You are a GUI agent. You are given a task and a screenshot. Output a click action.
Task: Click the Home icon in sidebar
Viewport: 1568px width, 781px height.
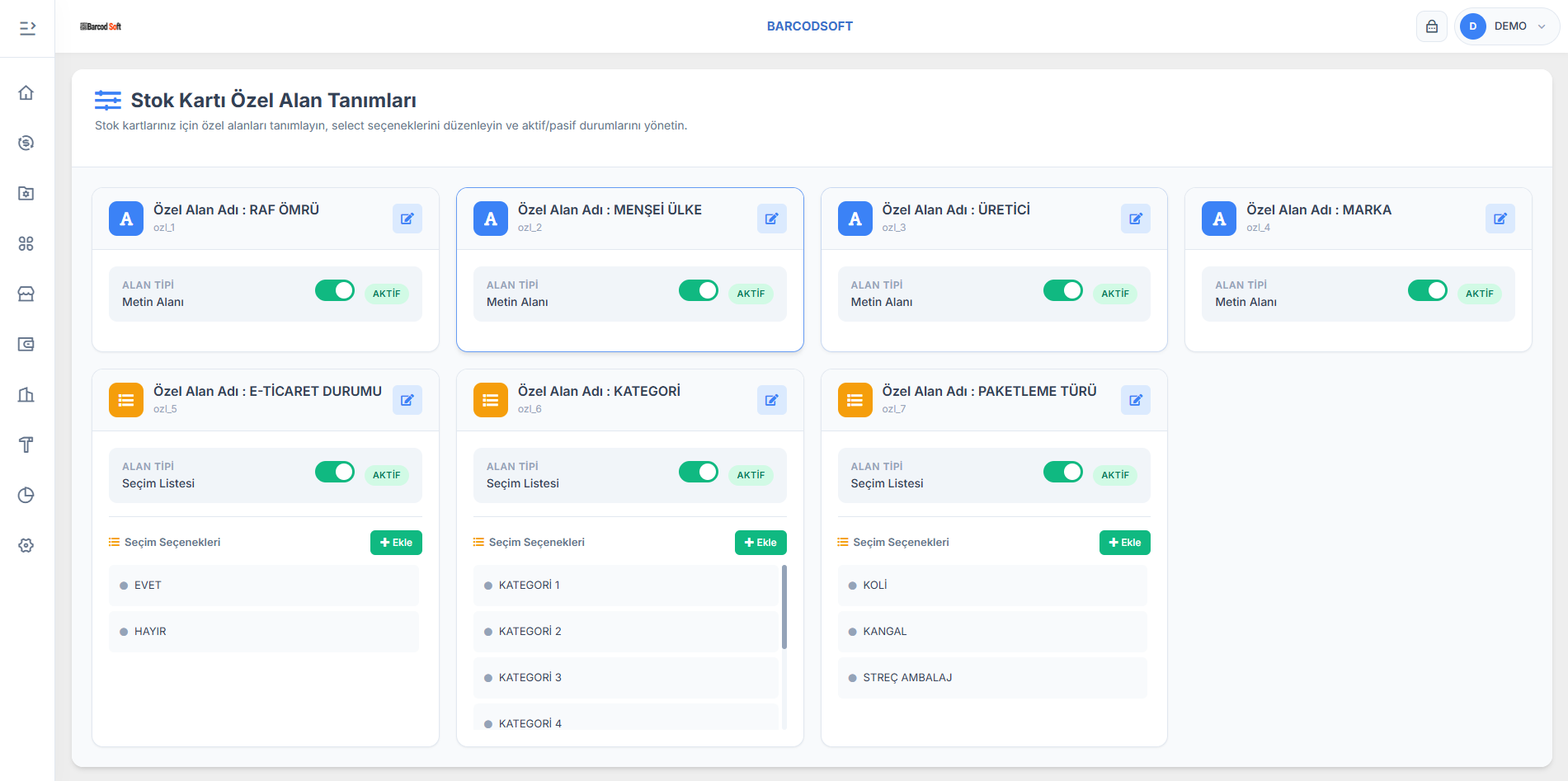(26, 92)
